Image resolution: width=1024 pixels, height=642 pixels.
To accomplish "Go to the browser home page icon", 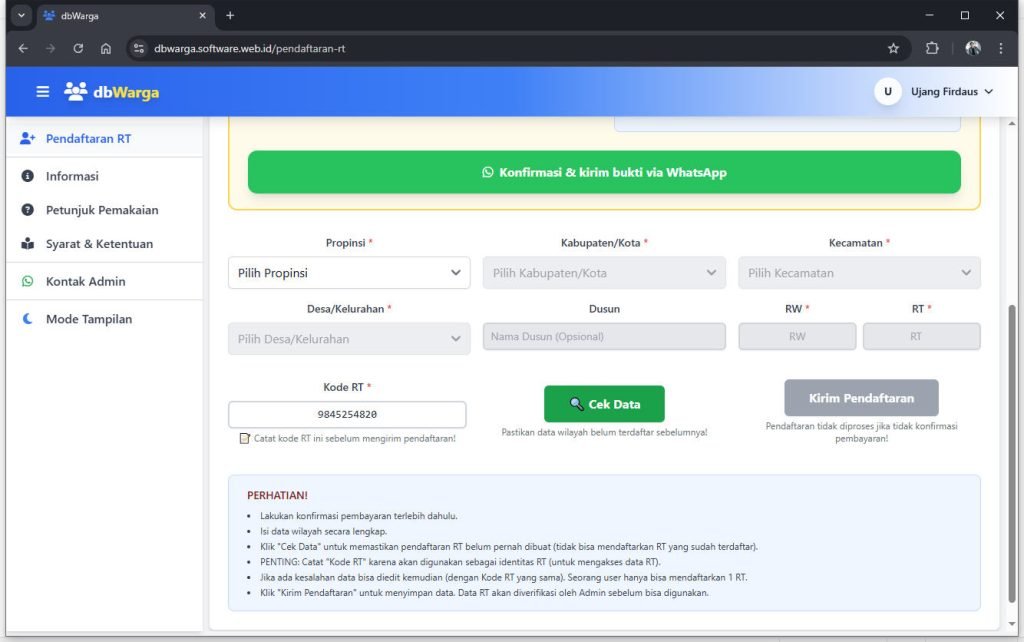I will coord(106,48).
